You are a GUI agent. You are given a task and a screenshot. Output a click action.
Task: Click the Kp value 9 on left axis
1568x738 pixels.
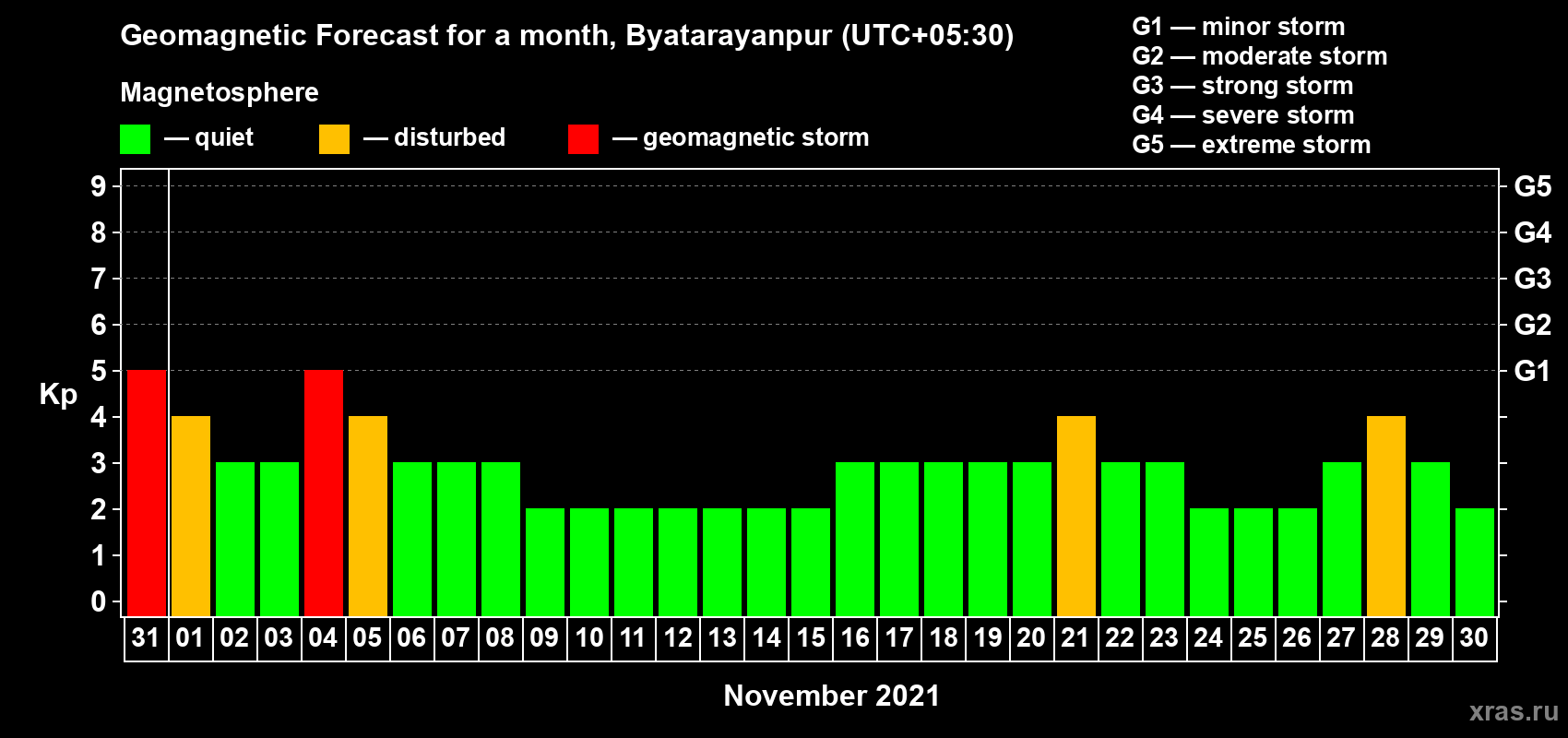[x=99, y=186]
